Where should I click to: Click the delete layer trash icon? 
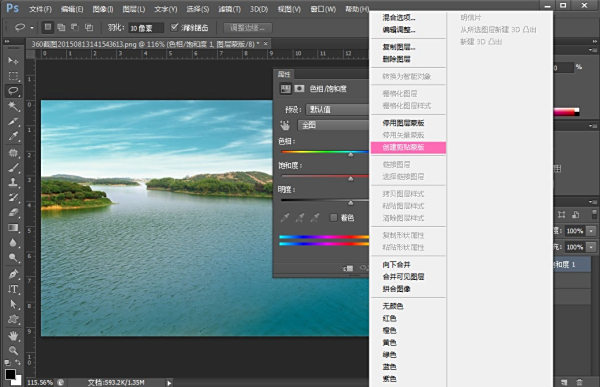click(x=579, y=382)
